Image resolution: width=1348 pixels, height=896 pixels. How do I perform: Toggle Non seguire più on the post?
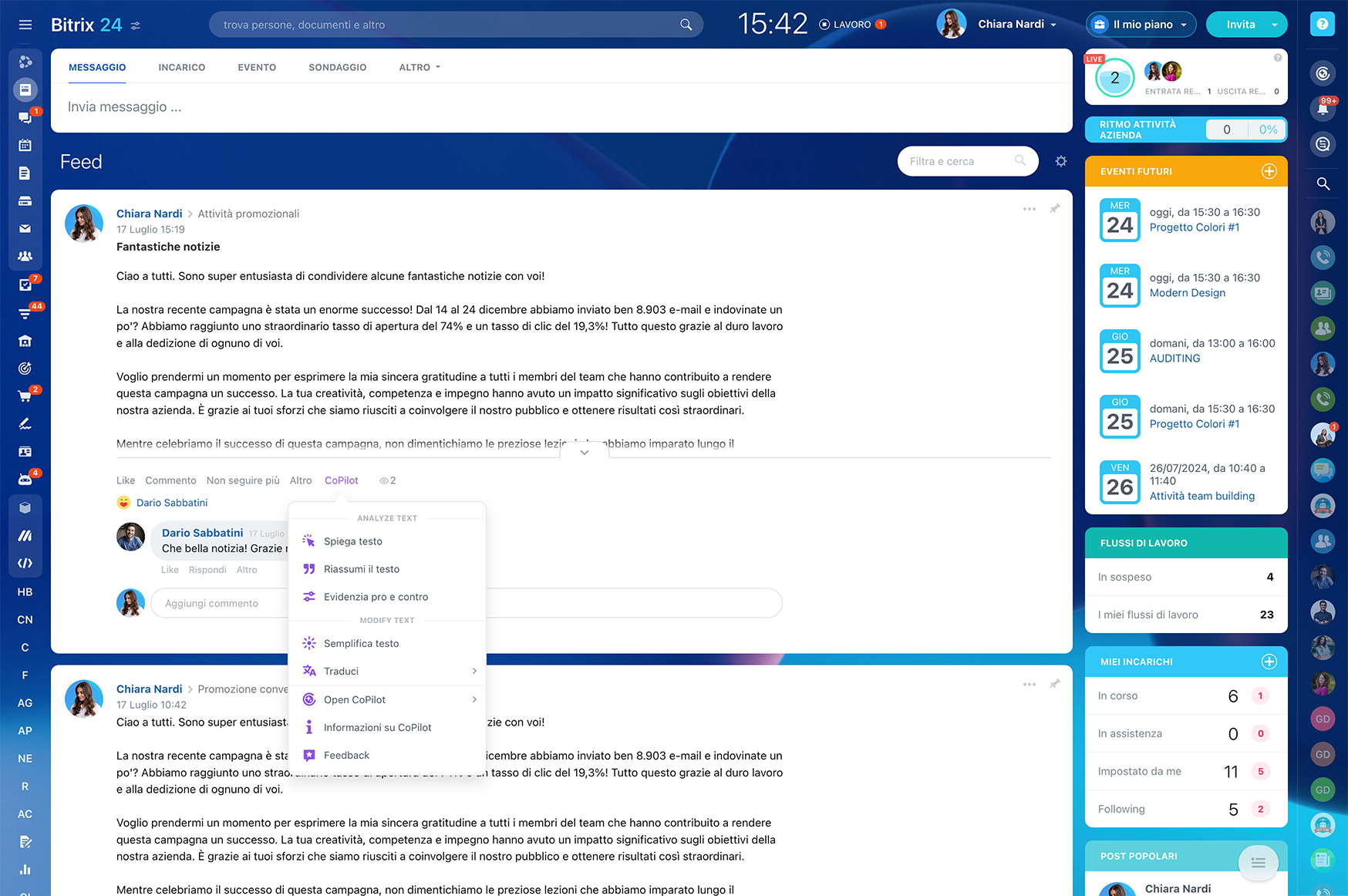pyautogui.click(x=243, y=480)
